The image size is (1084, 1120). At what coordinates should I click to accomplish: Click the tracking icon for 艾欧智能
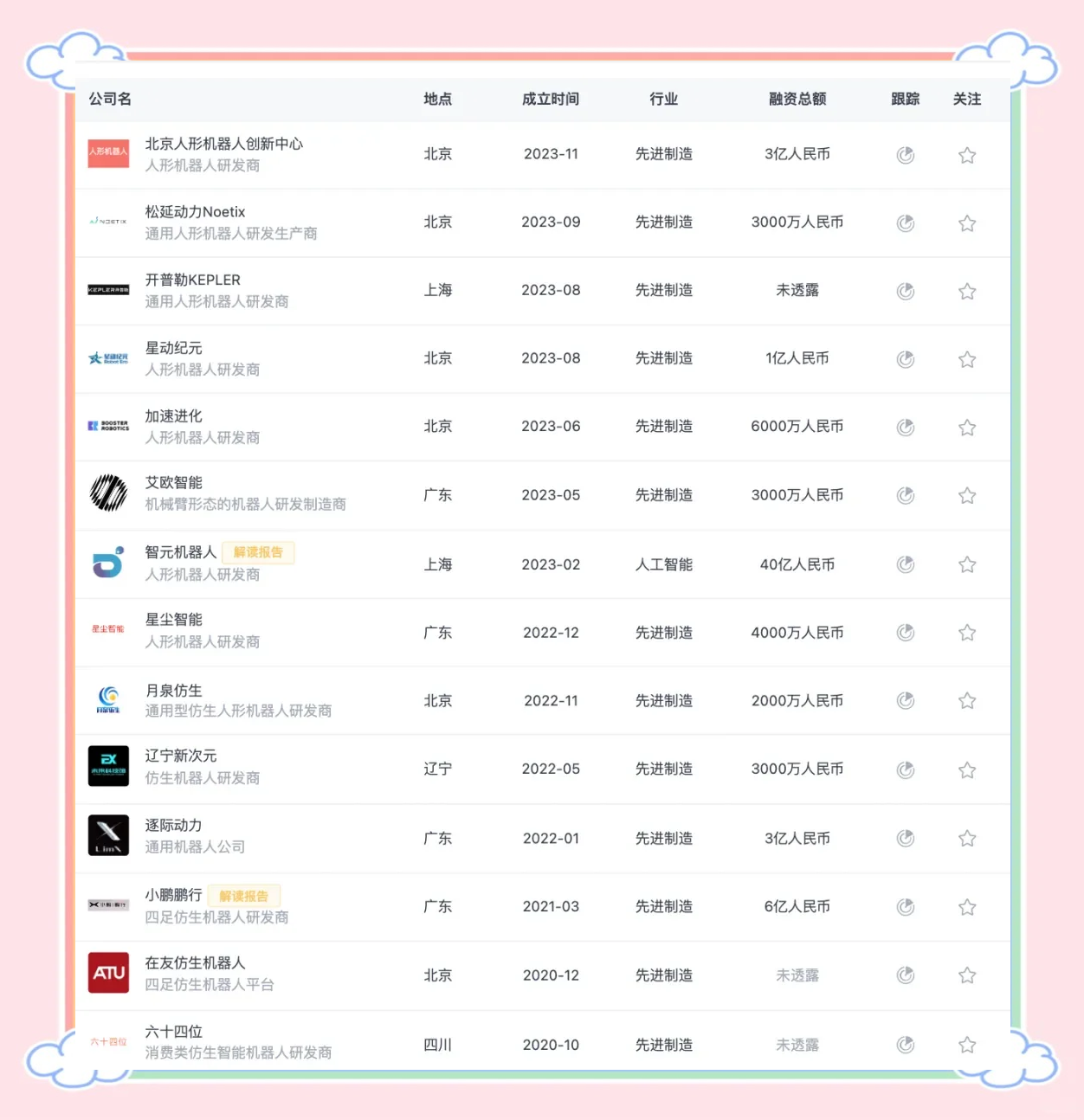pyautogui.click(x=905, y=495)
